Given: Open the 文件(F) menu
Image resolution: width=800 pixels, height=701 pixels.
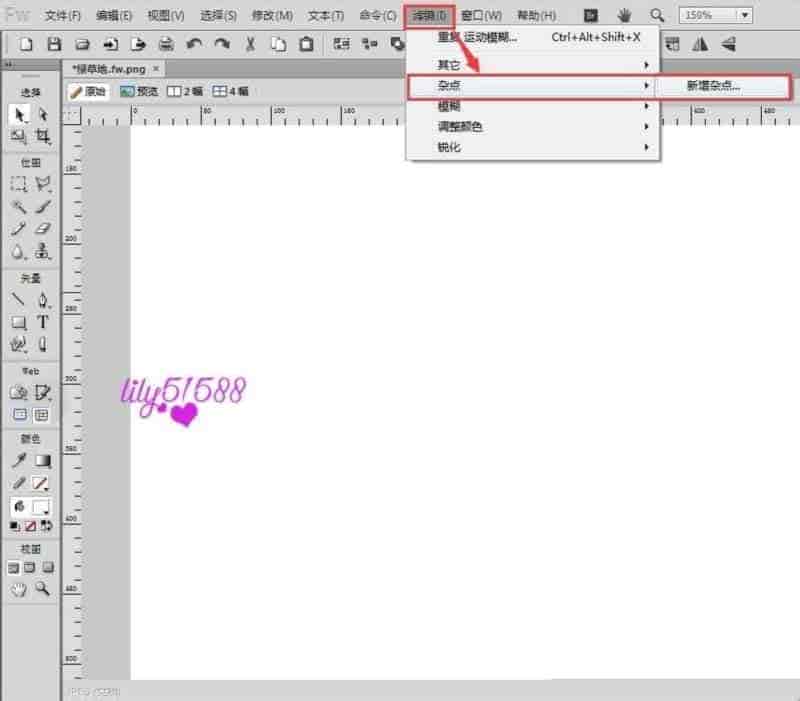Looking at the screenshot, I should tap(63, 16).
